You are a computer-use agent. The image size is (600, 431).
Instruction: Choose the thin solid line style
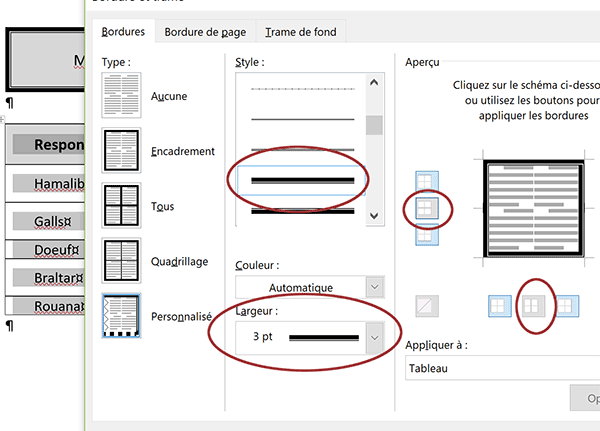point(302,119)
